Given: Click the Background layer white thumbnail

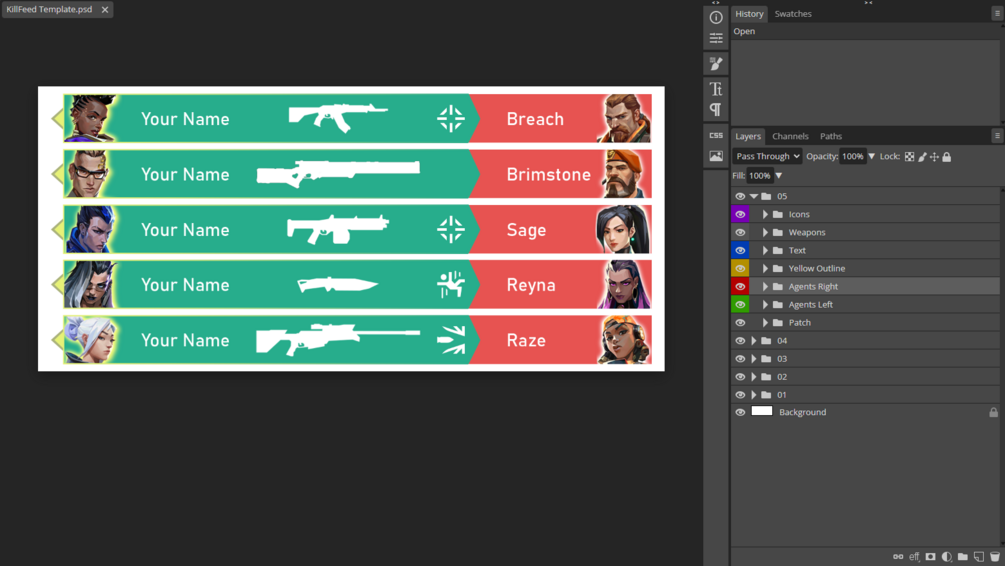Looking at the screenshot, I should 761,412.
